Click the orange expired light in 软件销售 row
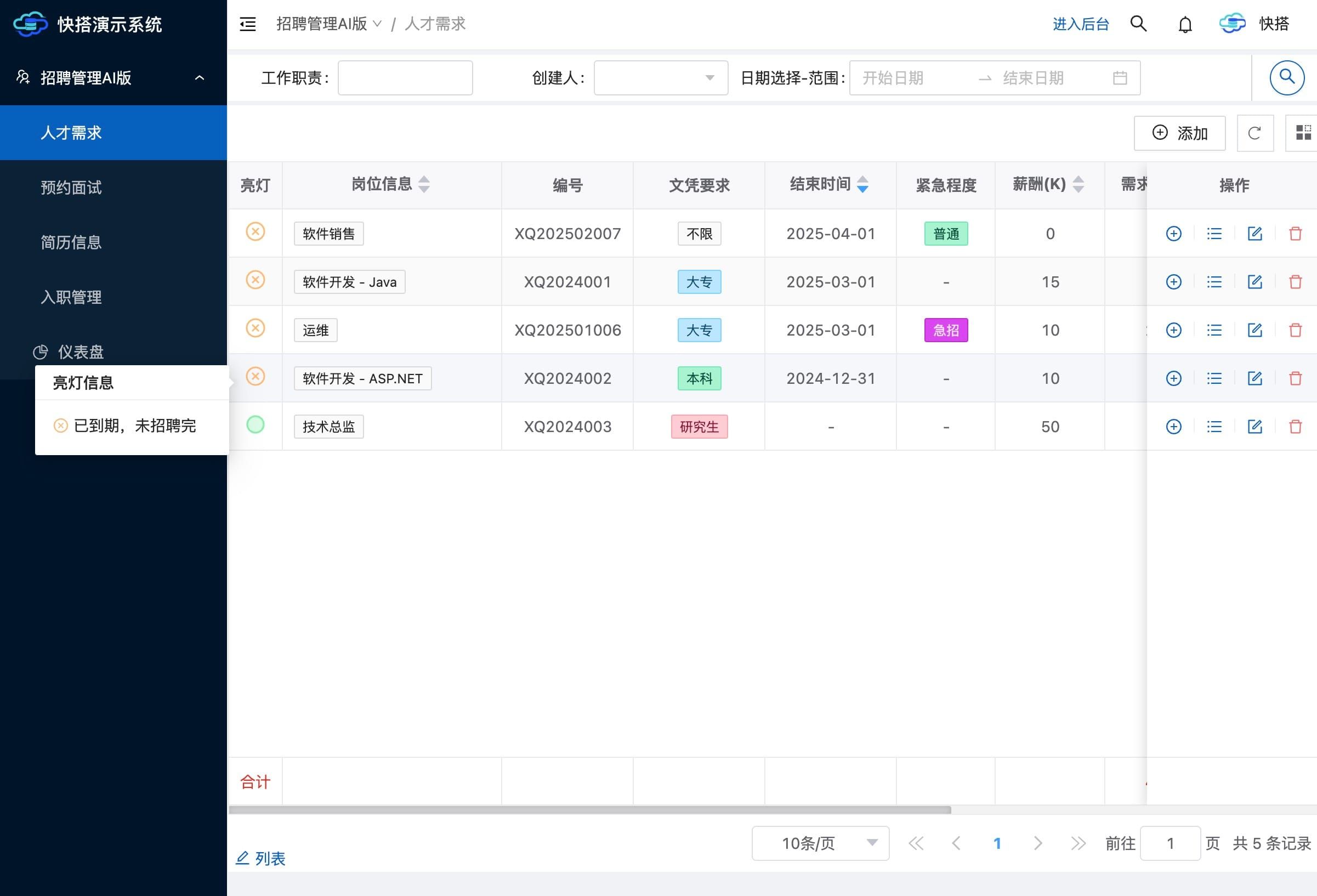The image size is (1317, 896). [x=255, y=232]
